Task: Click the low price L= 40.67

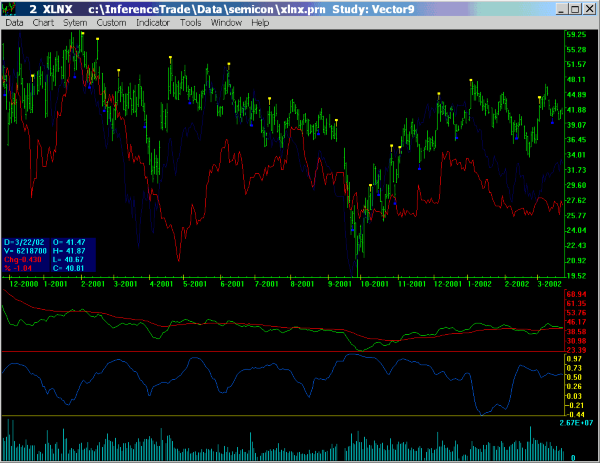Action: (68, 260)
